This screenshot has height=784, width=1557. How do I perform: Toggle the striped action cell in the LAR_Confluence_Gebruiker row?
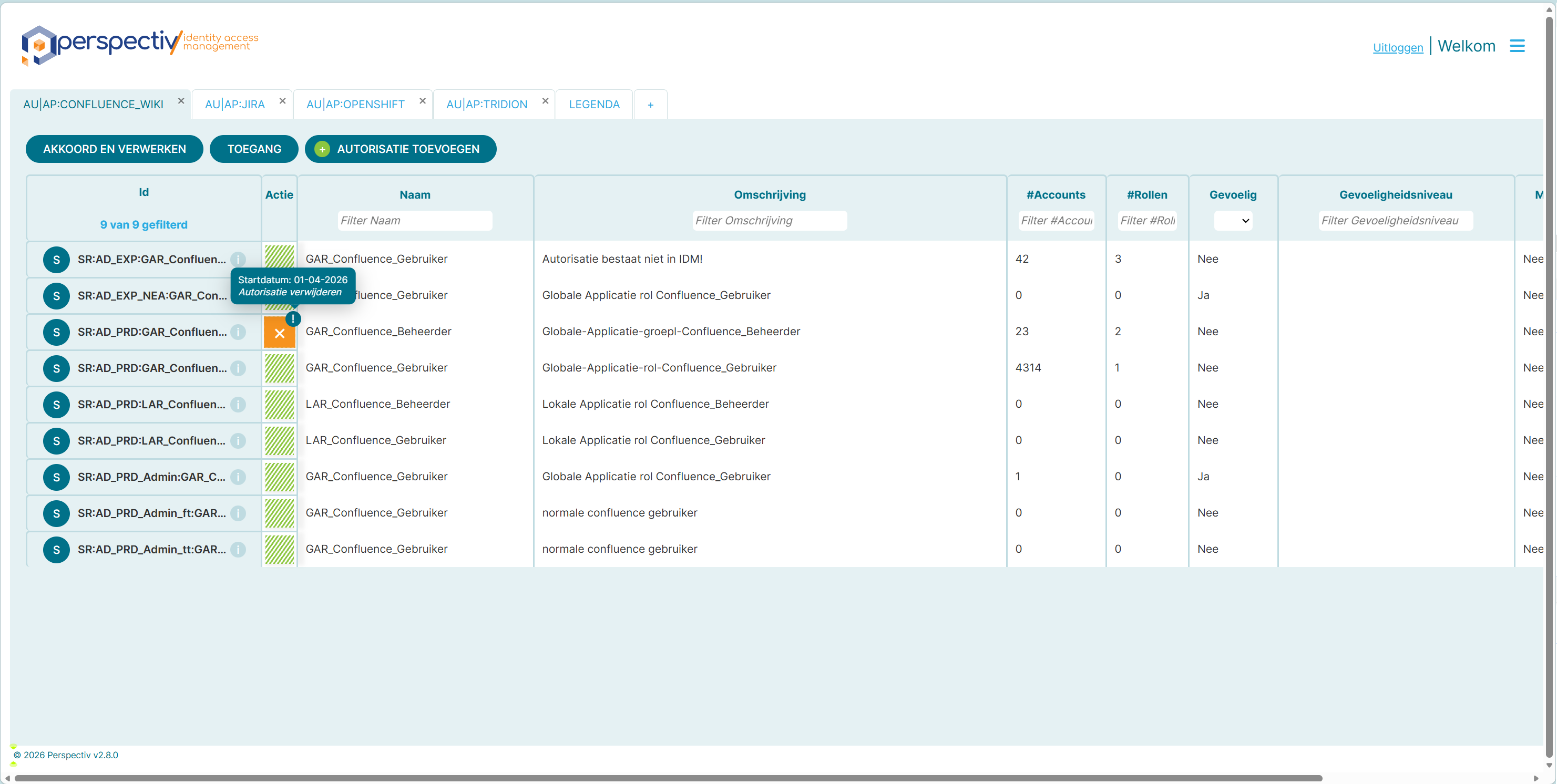pos(279,441)
